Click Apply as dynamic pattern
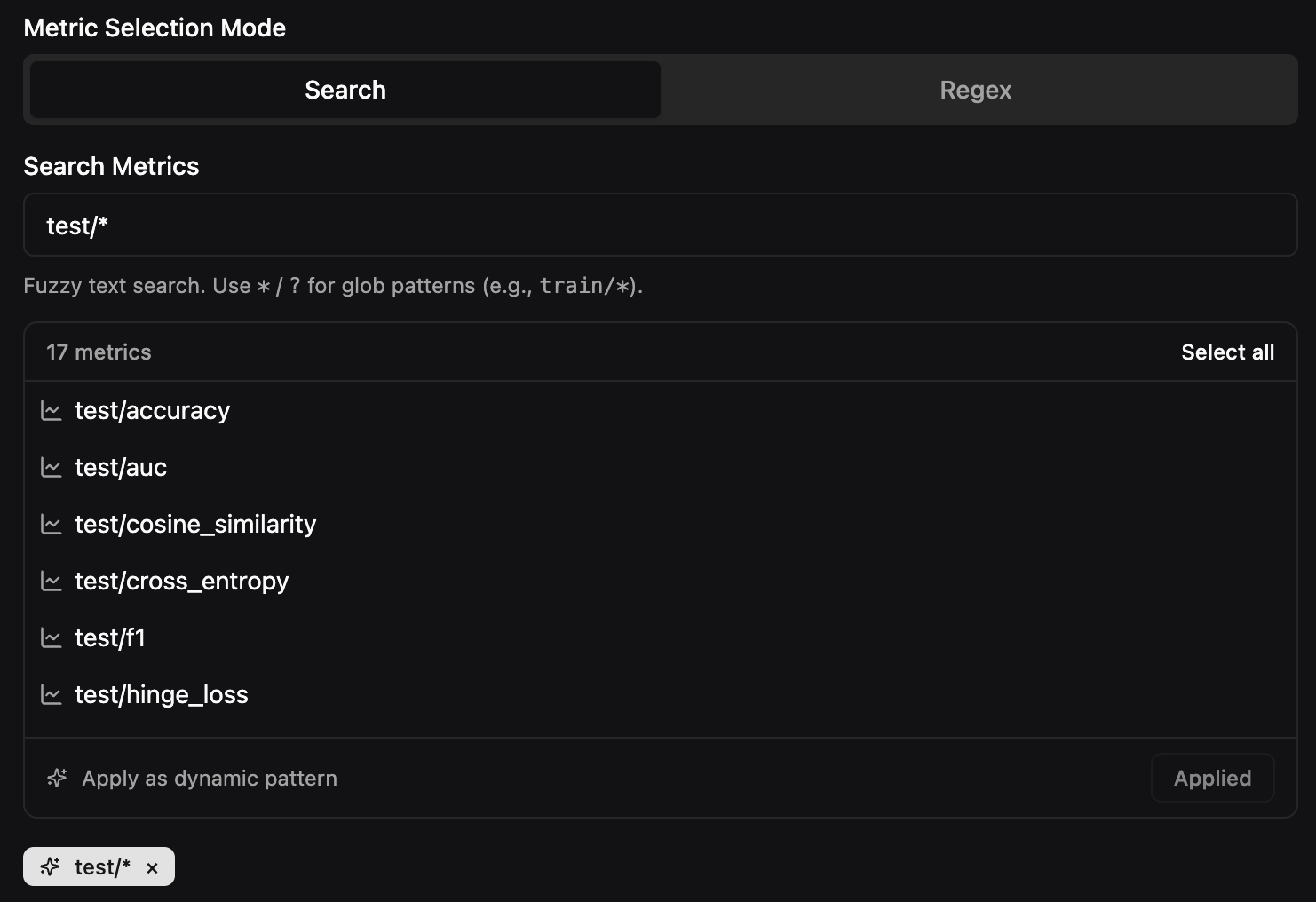The image size is (1316, 902). (x=210, y=778)
